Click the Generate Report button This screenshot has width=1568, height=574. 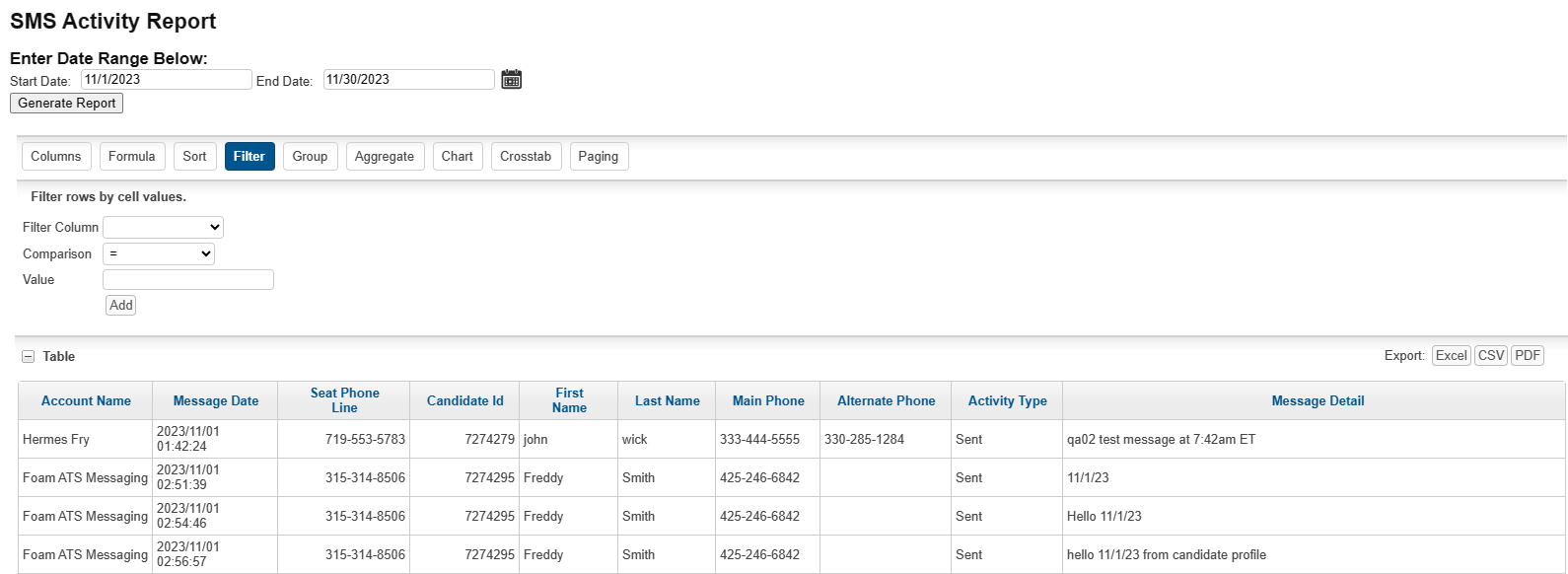click(67, 104)
